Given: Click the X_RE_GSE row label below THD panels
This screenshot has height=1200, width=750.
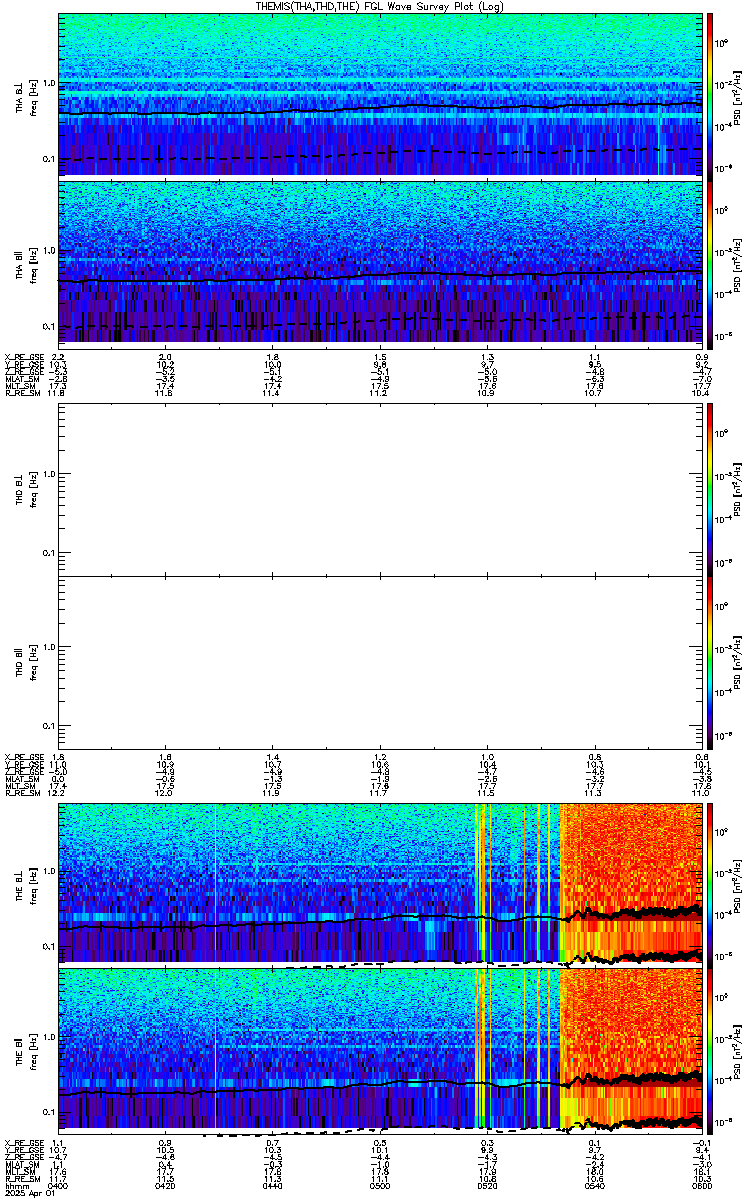Looking at the screenshot, I should pos(22,756).
